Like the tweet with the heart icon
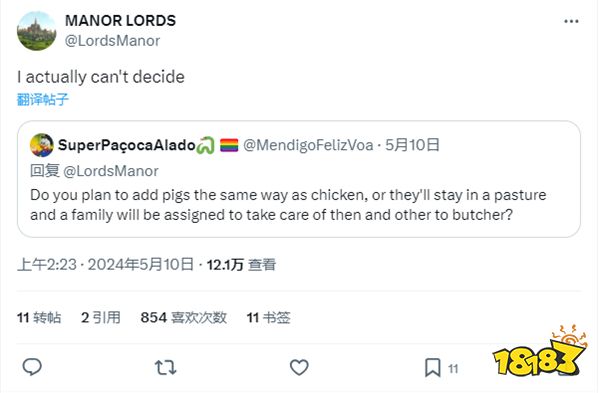Viewport: 600px width, 393px height. pos(299,367)
